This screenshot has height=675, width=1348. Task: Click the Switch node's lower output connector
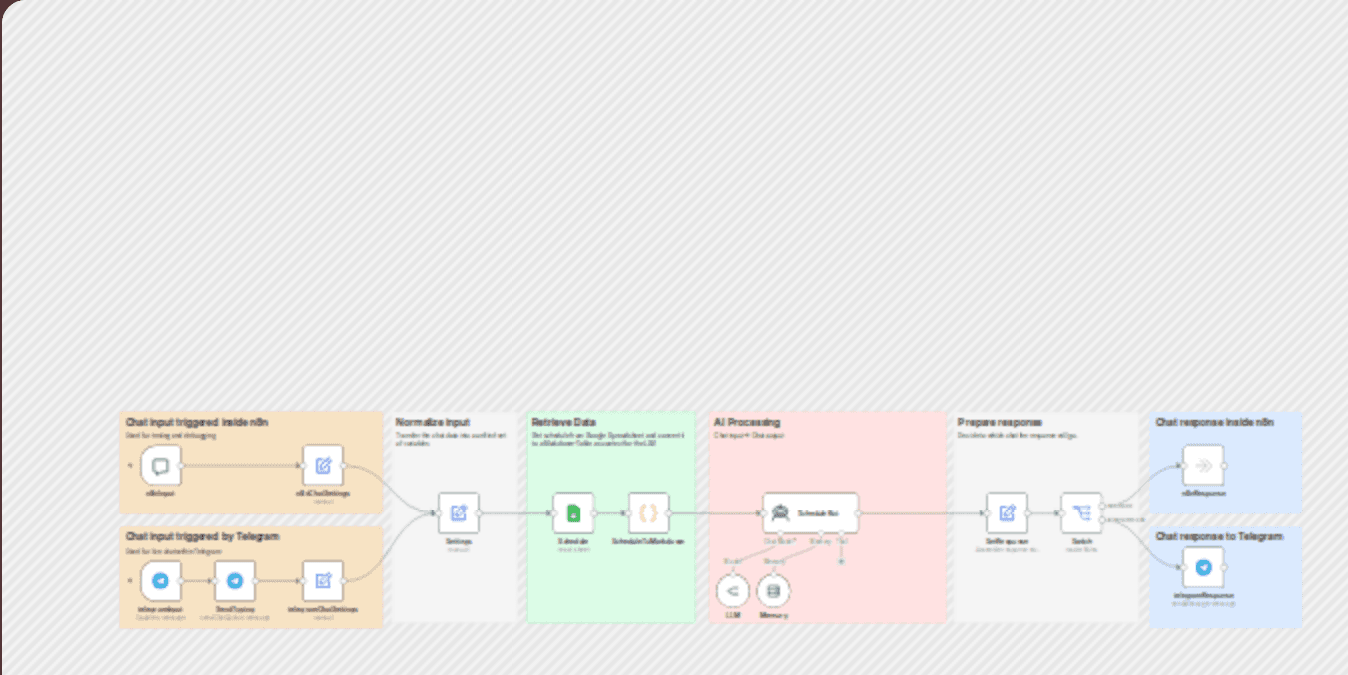(1102, 520)
